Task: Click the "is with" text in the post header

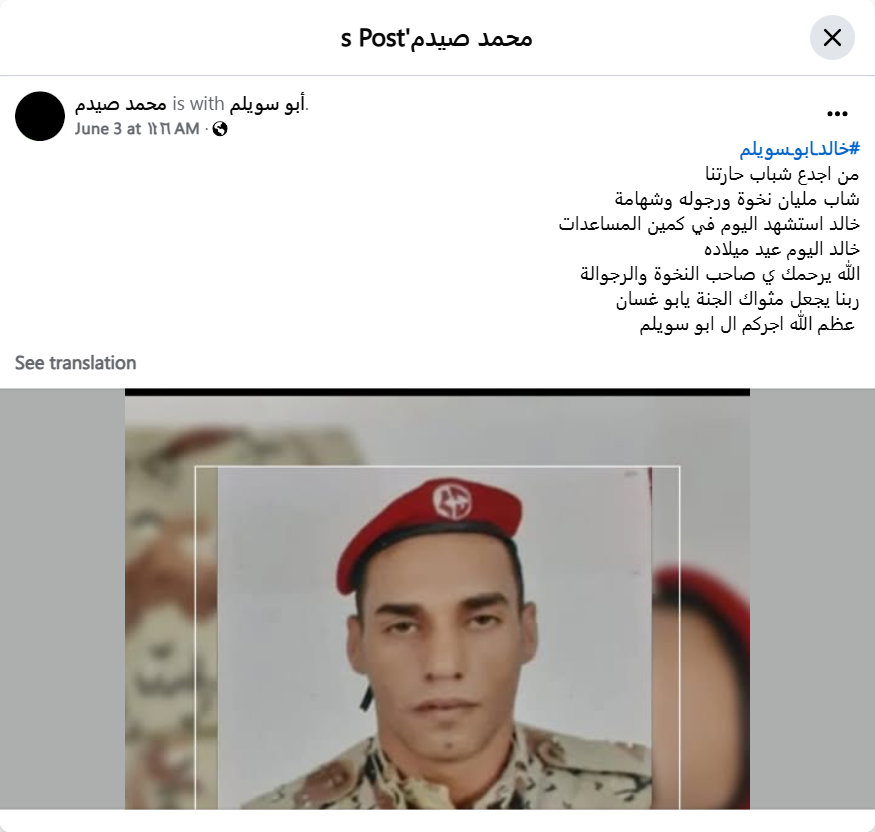Action: [x=198, y=104]
